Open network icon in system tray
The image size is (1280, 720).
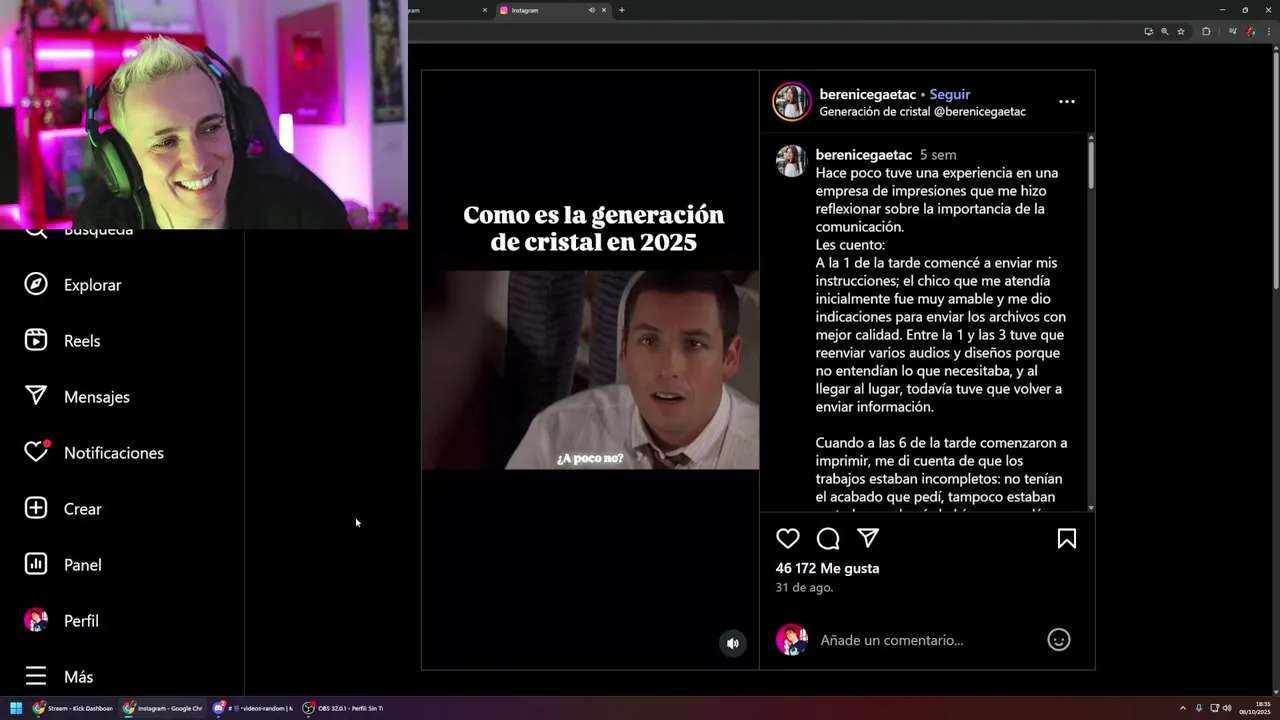point(1214,708)
